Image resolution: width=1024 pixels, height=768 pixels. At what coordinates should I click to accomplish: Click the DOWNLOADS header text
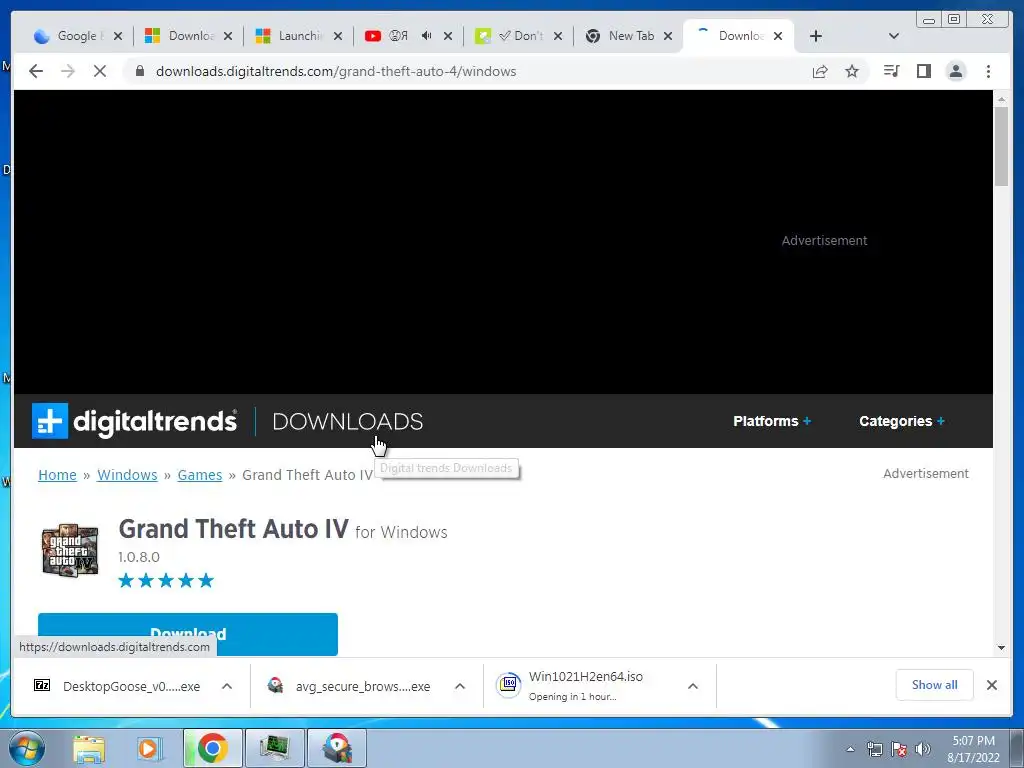point(347,422)
